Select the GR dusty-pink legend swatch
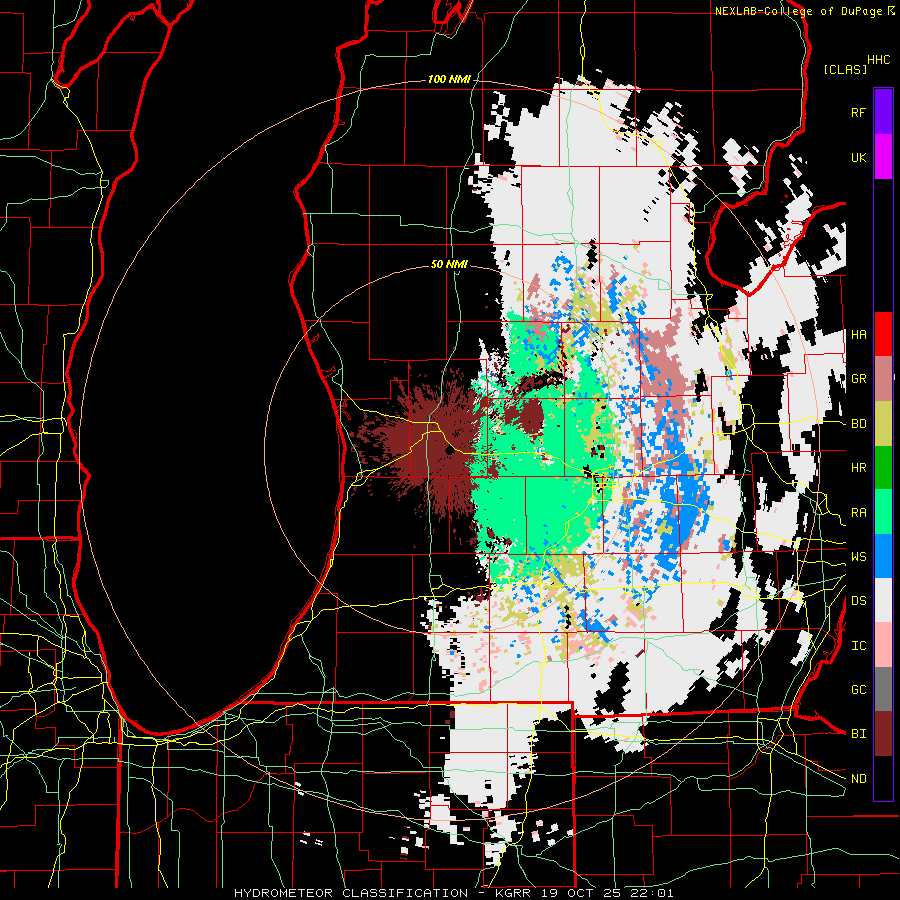The width and height of the screenshot is (900, 900). pos(883,379)
